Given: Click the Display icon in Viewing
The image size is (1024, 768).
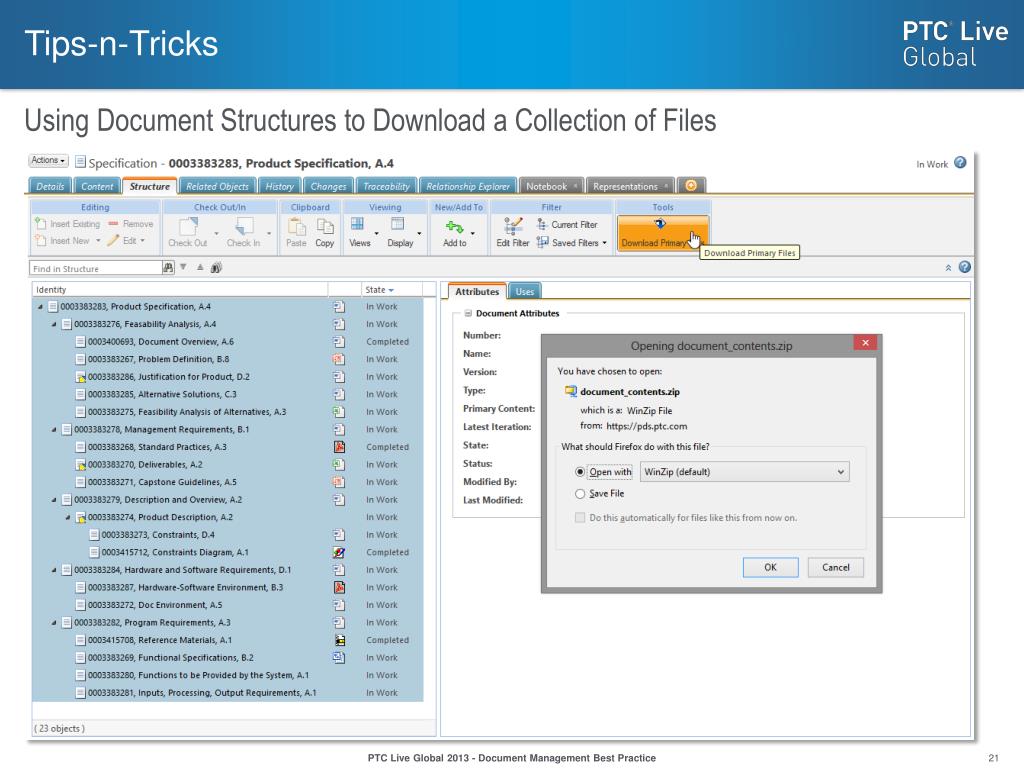Looking at the screenshot, I should point(397,224).
